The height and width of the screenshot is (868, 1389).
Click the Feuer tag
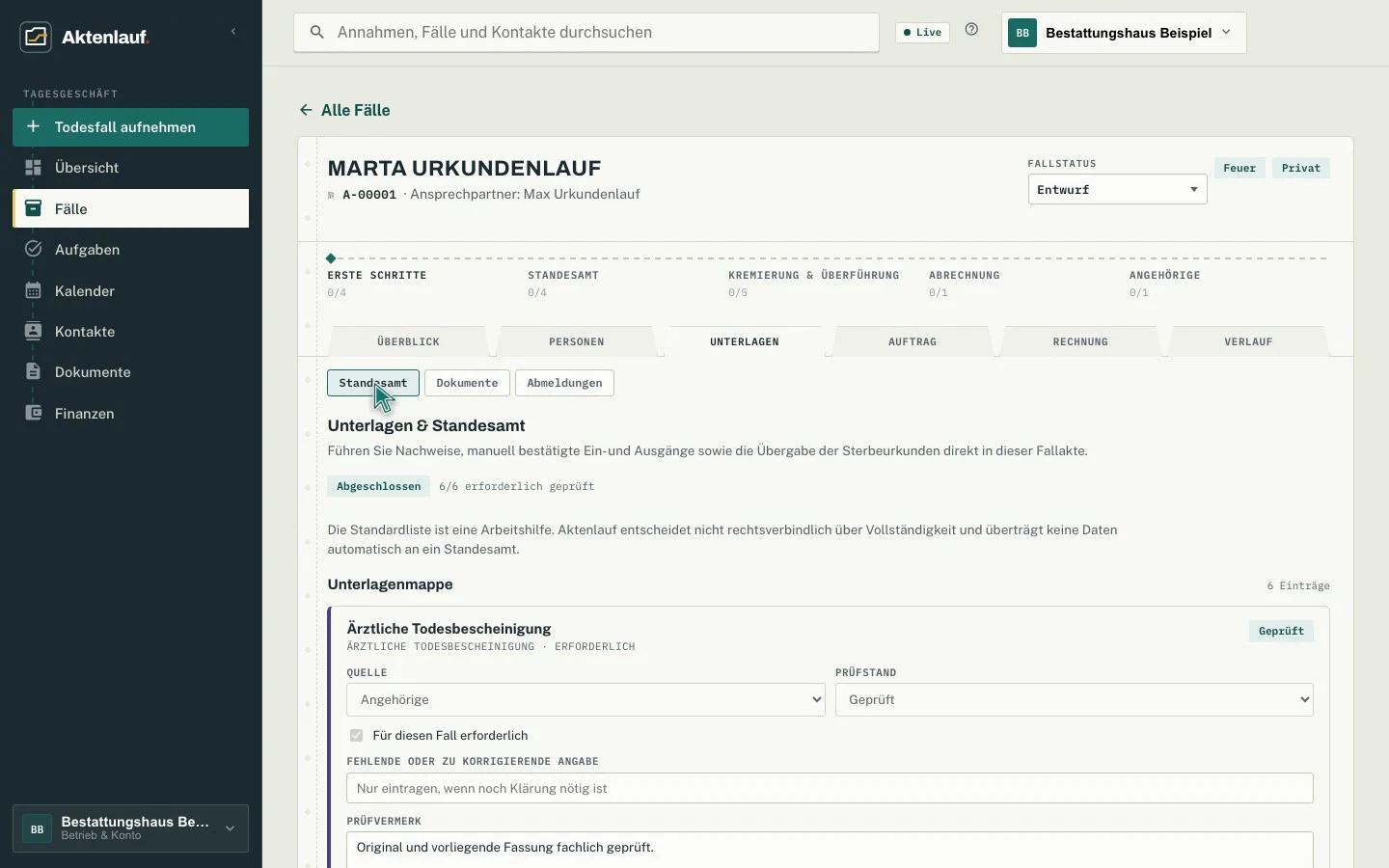1239,168
